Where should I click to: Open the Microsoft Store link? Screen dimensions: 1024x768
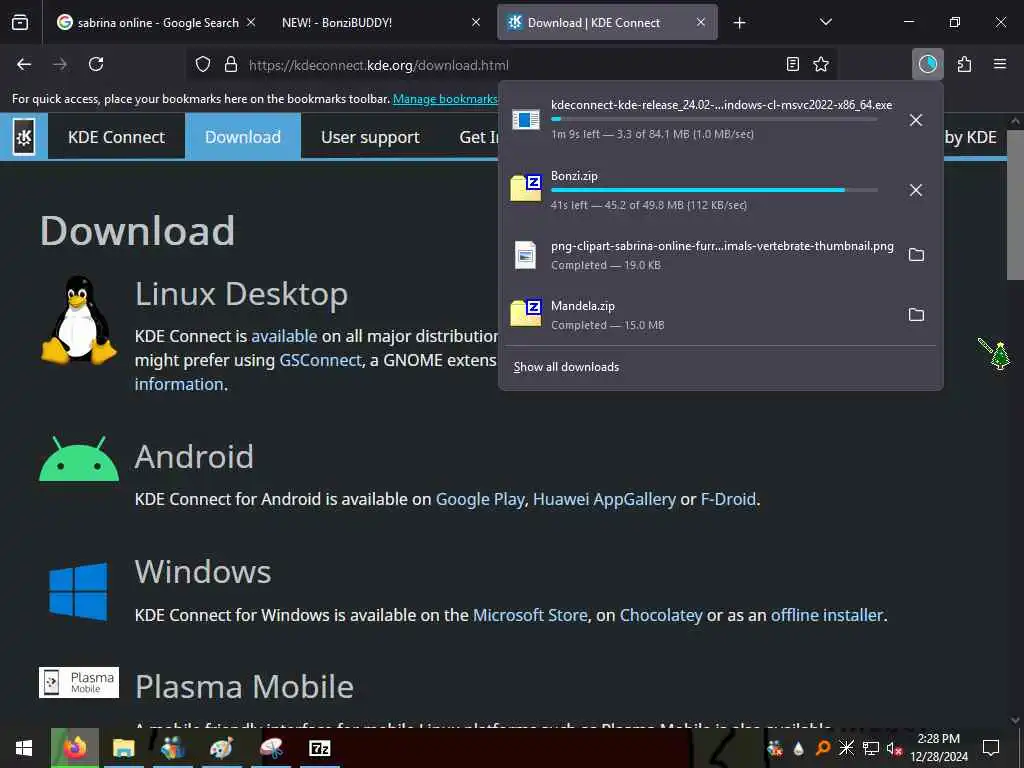[530, 615]
